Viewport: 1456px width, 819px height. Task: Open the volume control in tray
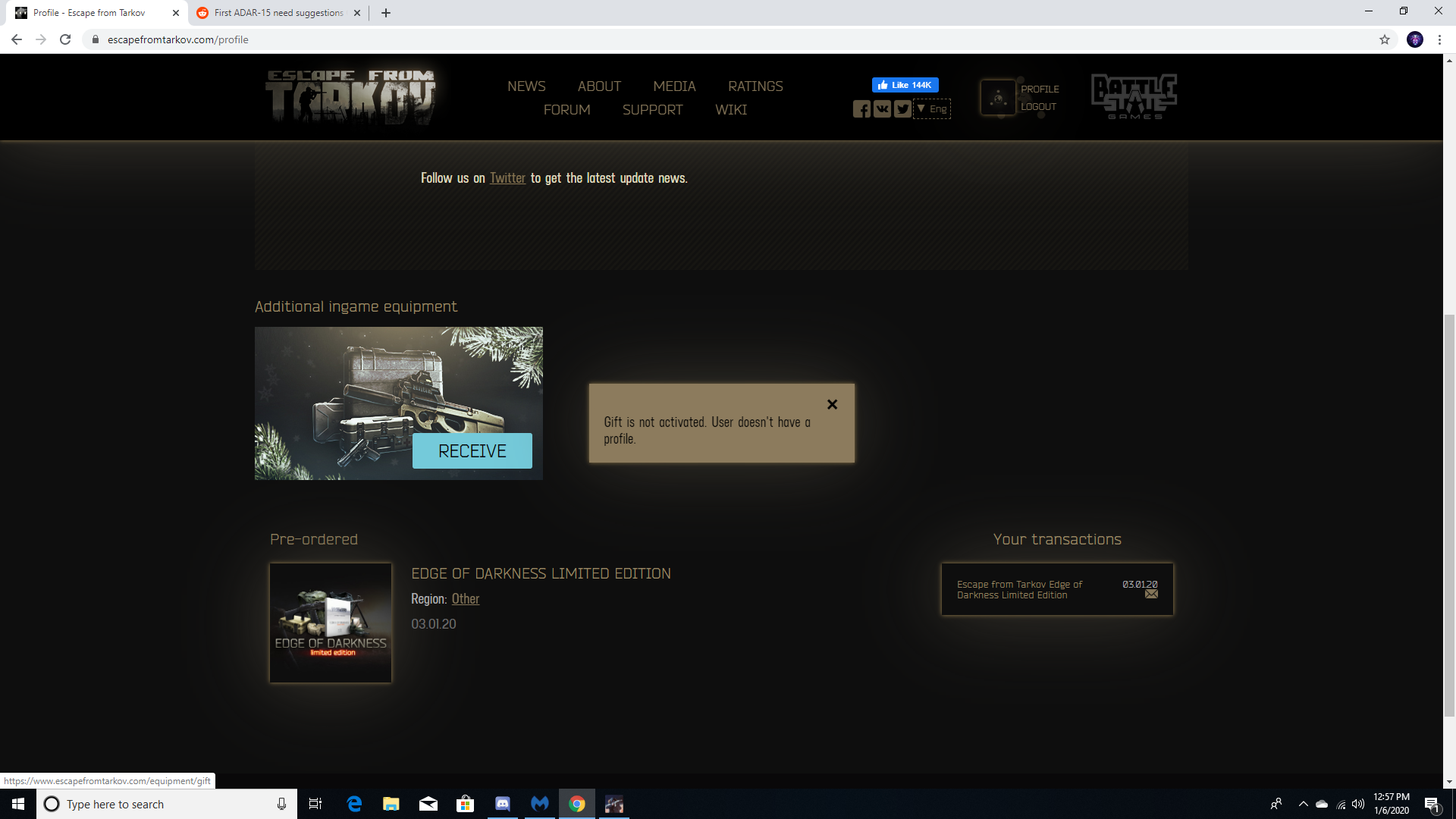pos(1358,804)
